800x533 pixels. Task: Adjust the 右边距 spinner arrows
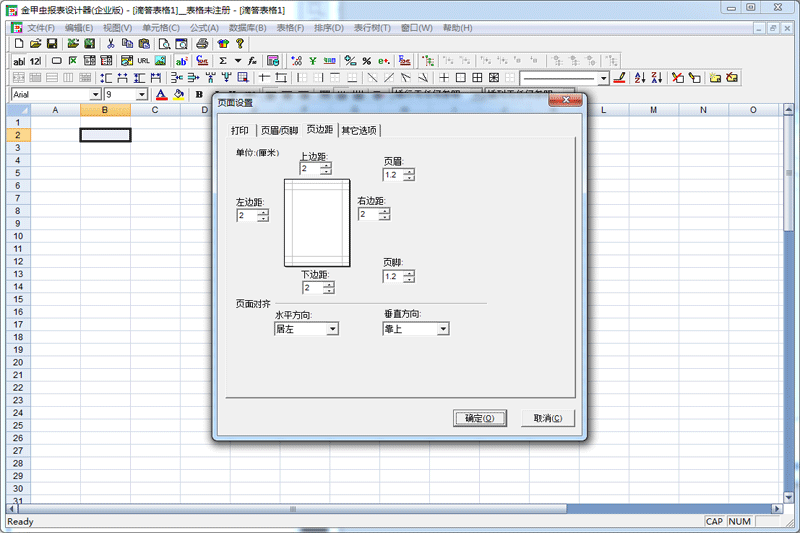click(384, 214)
